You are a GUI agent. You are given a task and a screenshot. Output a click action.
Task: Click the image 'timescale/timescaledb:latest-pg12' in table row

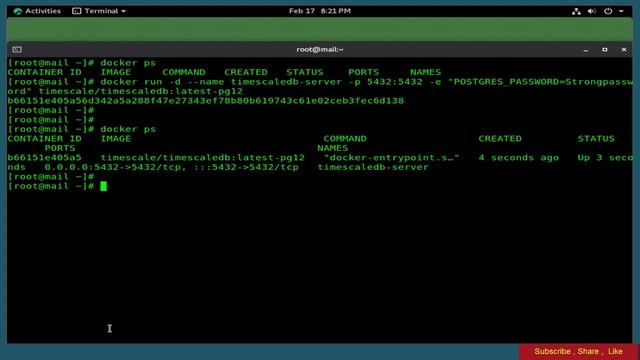pyautogui.click(x=202, y=158)
